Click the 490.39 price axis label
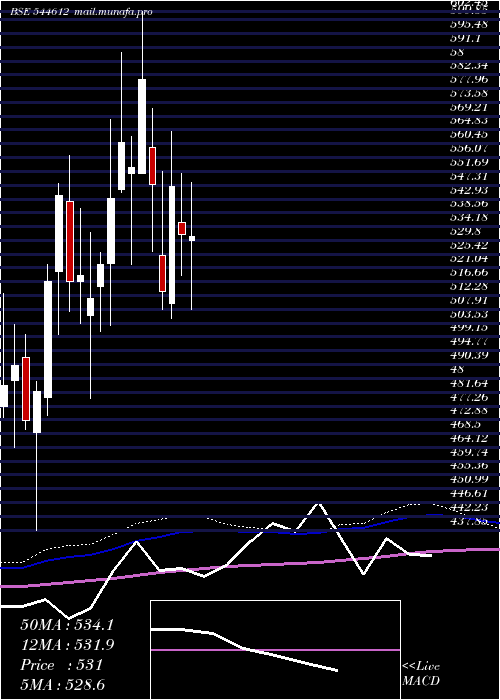 468,356
